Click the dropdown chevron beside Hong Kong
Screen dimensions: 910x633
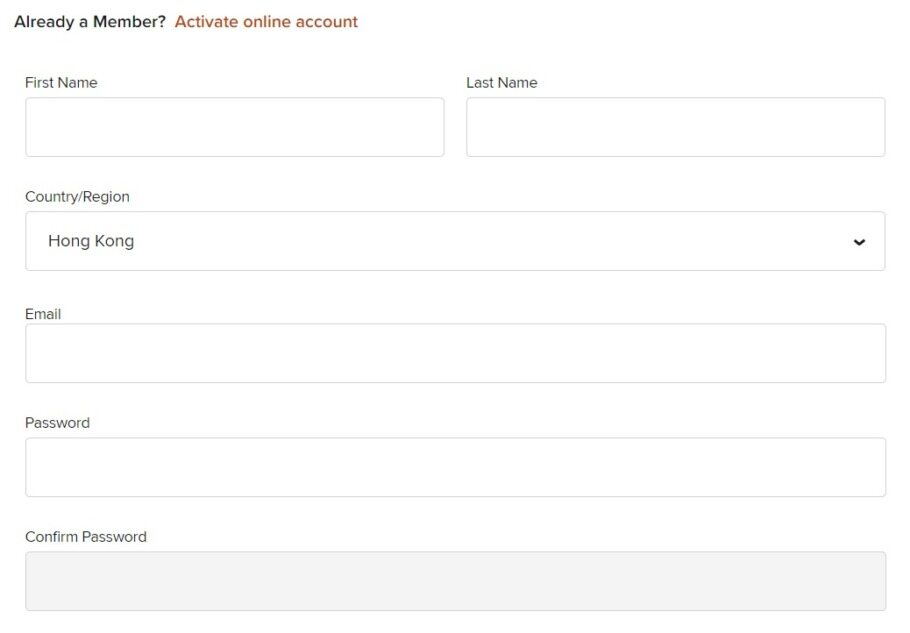click(x=859, y=242)
